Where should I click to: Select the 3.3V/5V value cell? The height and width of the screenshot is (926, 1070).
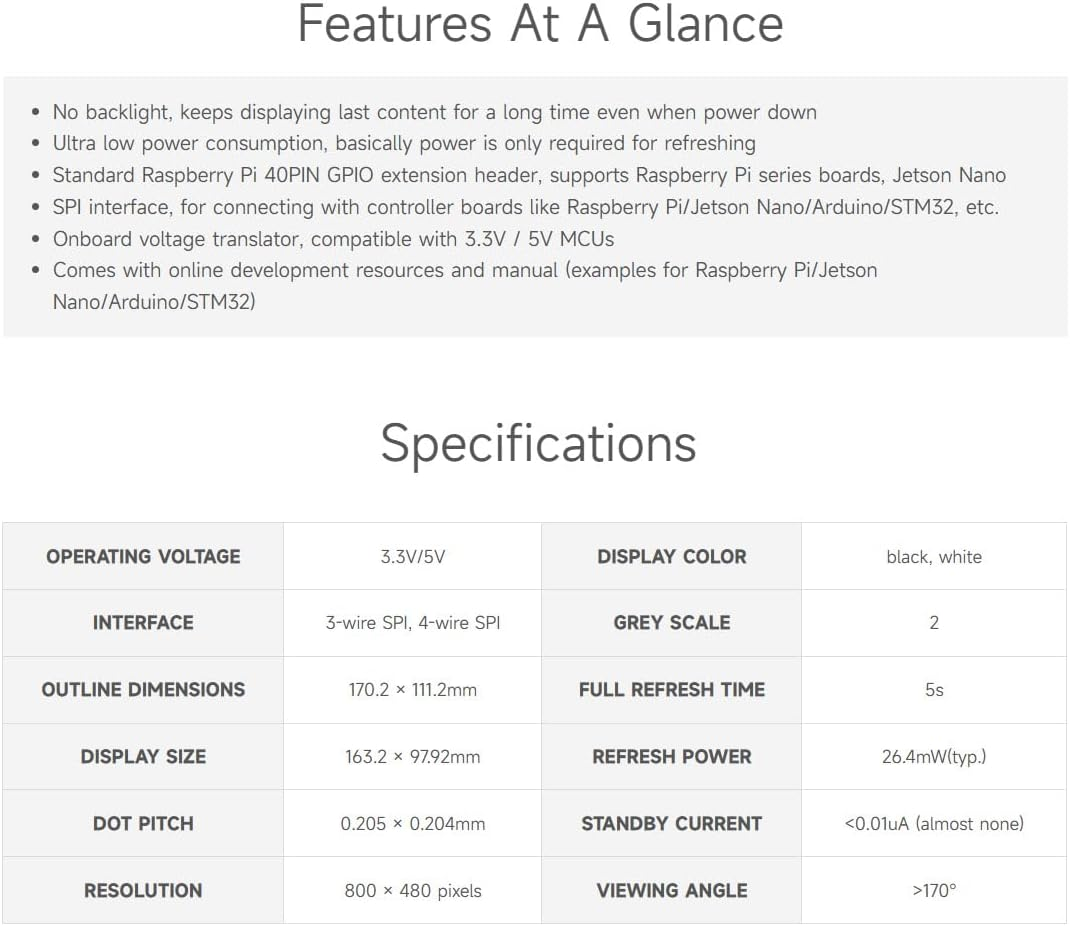(412, 557)
